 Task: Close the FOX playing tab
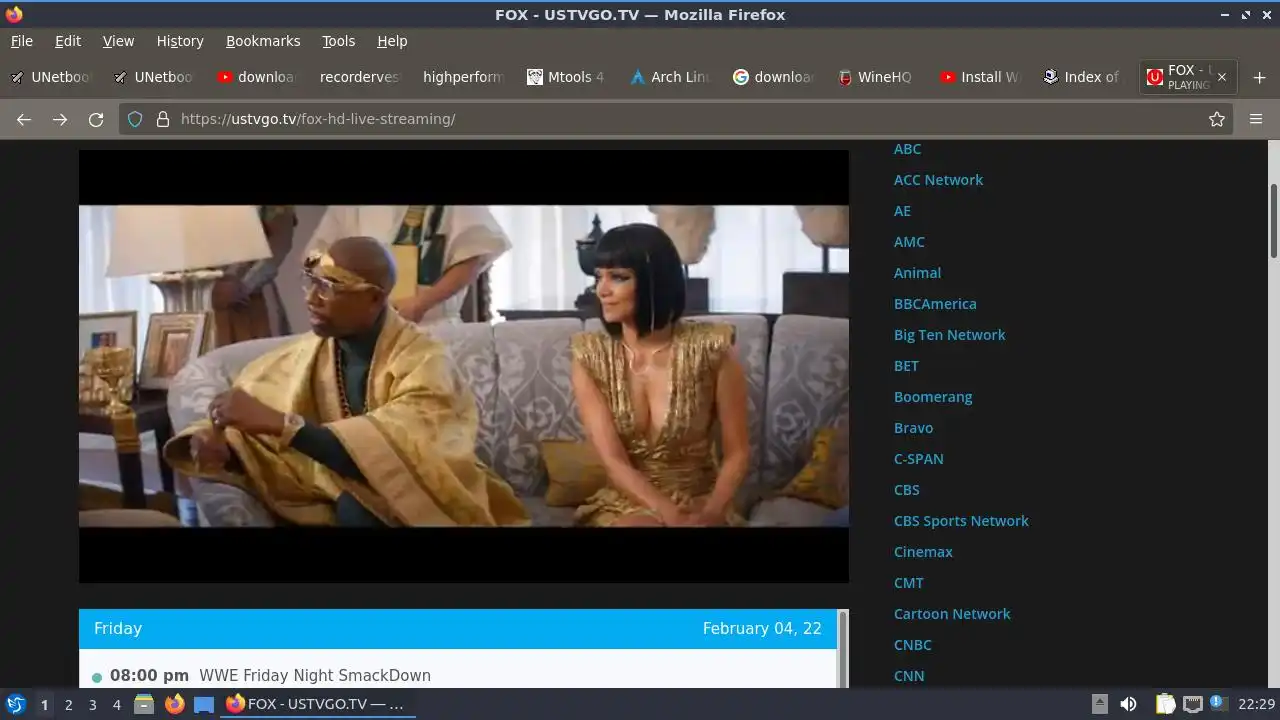pyautogui.click(x=1221, y=77)
